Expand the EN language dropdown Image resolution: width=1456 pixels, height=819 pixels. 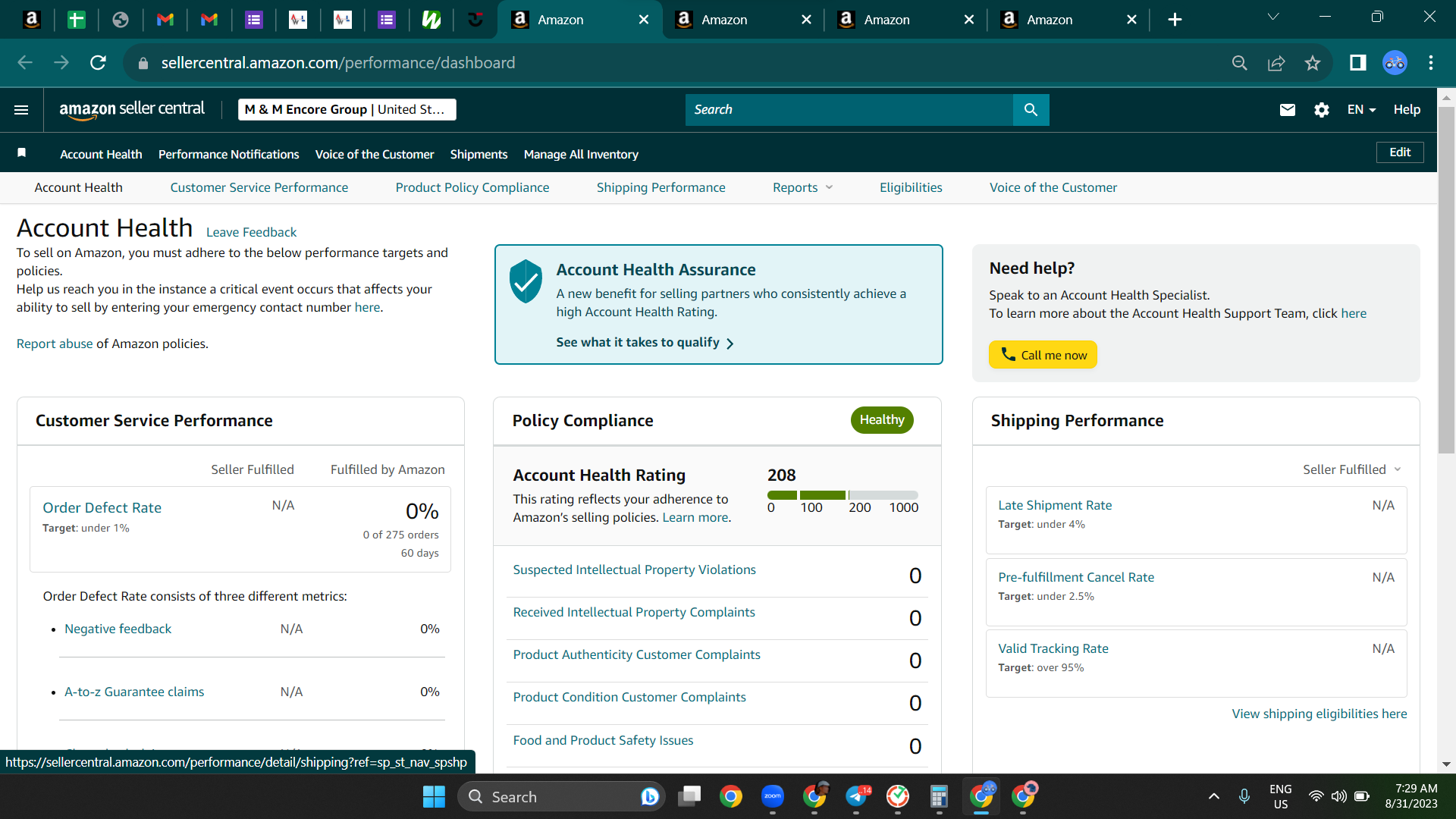[1361, 110]
